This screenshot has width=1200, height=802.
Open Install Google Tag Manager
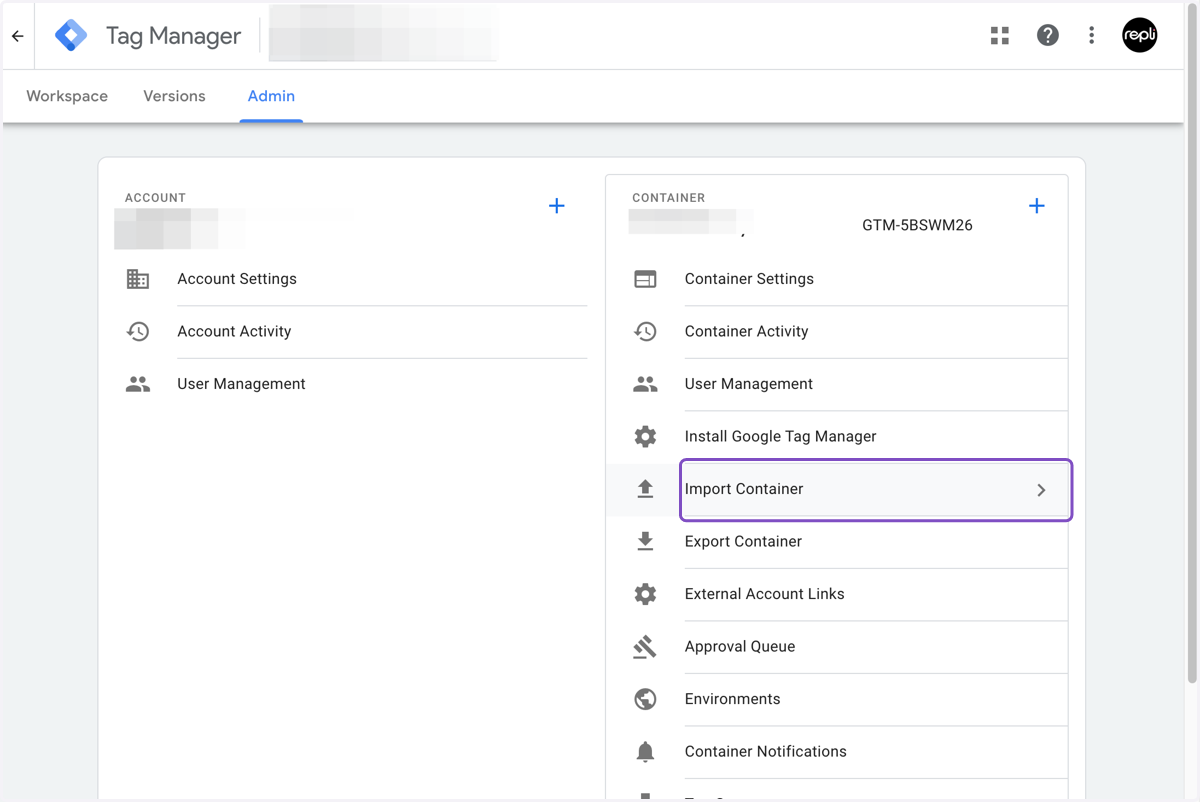[780, 436]
